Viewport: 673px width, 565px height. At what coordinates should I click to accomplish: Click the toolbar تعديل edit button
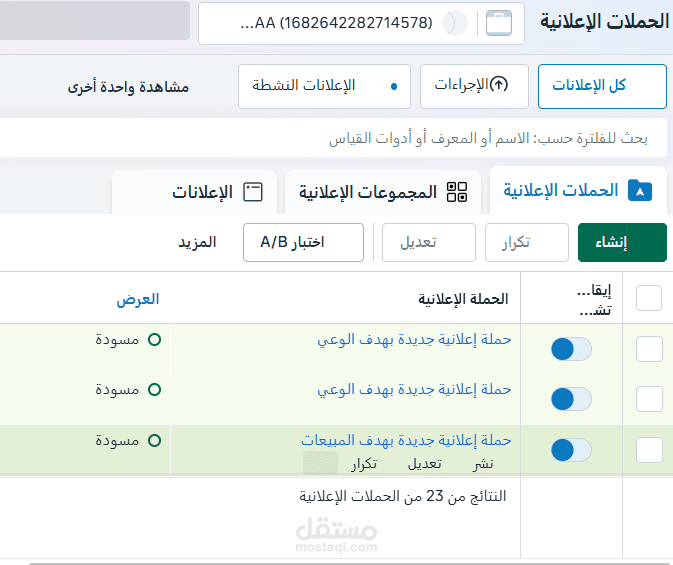point(428,242)
